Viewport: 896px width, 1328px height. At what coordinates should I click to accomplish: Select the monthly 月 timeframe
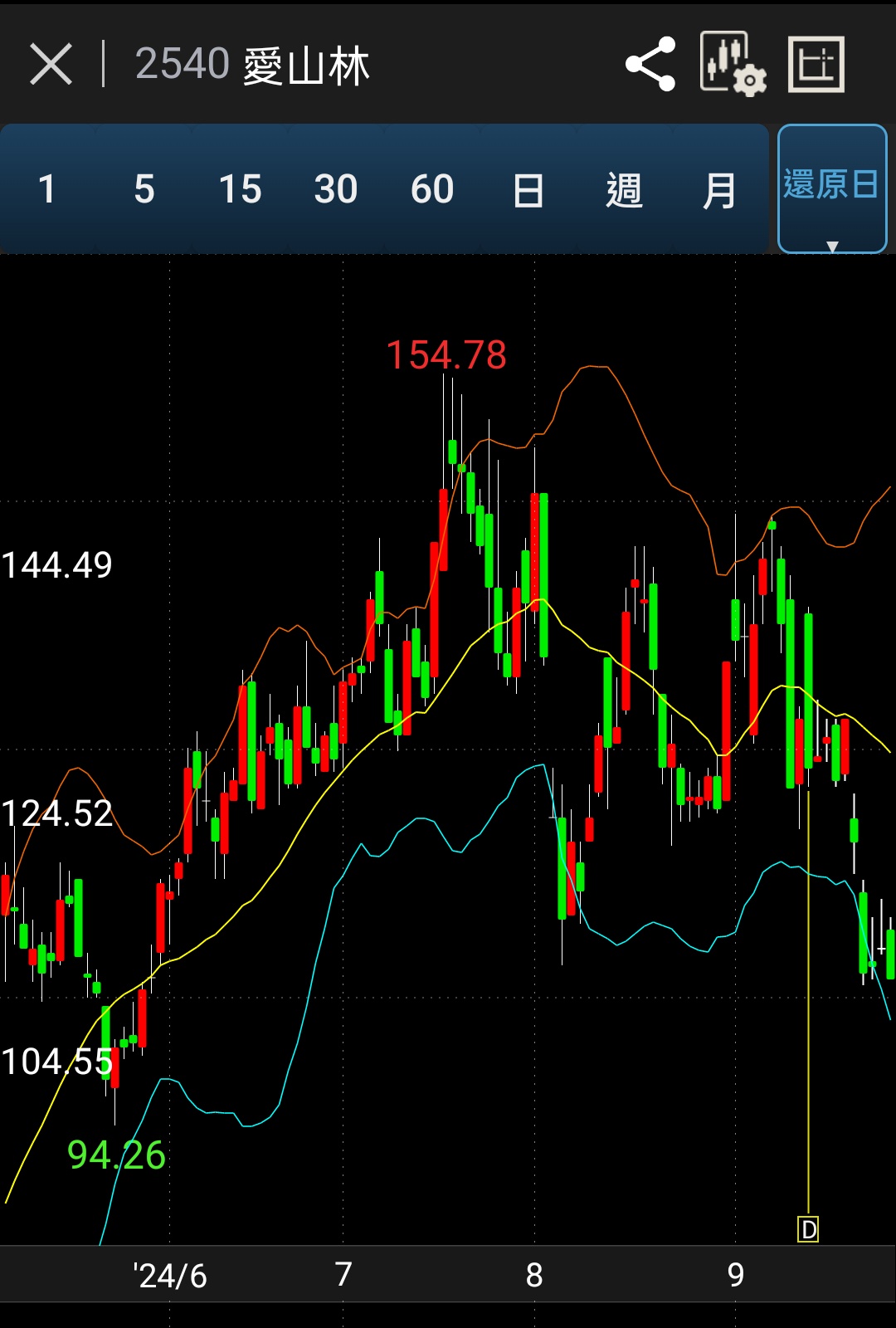coord(719,189)
